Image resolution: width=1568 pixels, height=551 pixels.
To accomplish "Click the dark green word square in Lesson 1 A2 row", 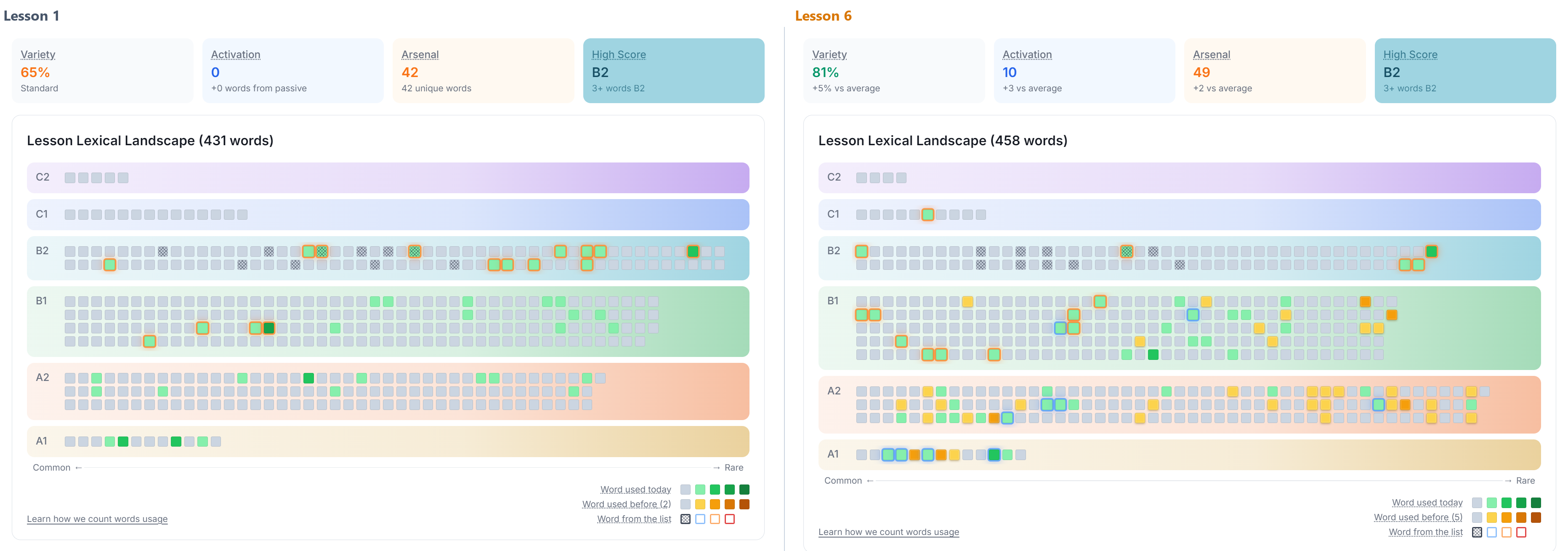I will pyautogui.click(x=308, y=378).
